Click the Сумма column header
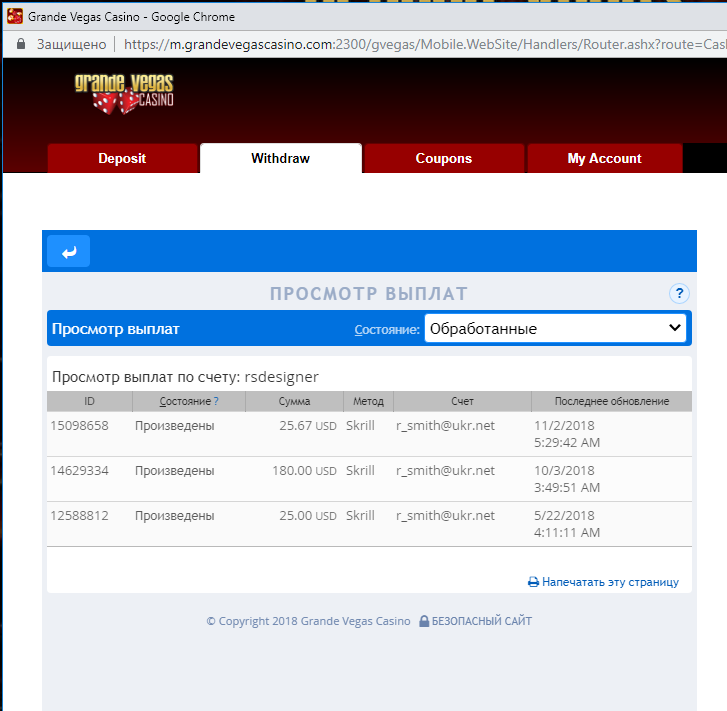 294,401
